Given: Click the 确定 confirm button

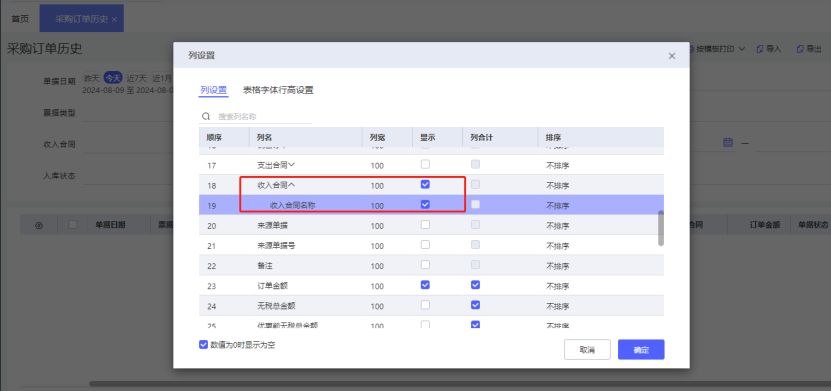Looking at the screenshot, I should pyautogui.click(x=641, y=350).
